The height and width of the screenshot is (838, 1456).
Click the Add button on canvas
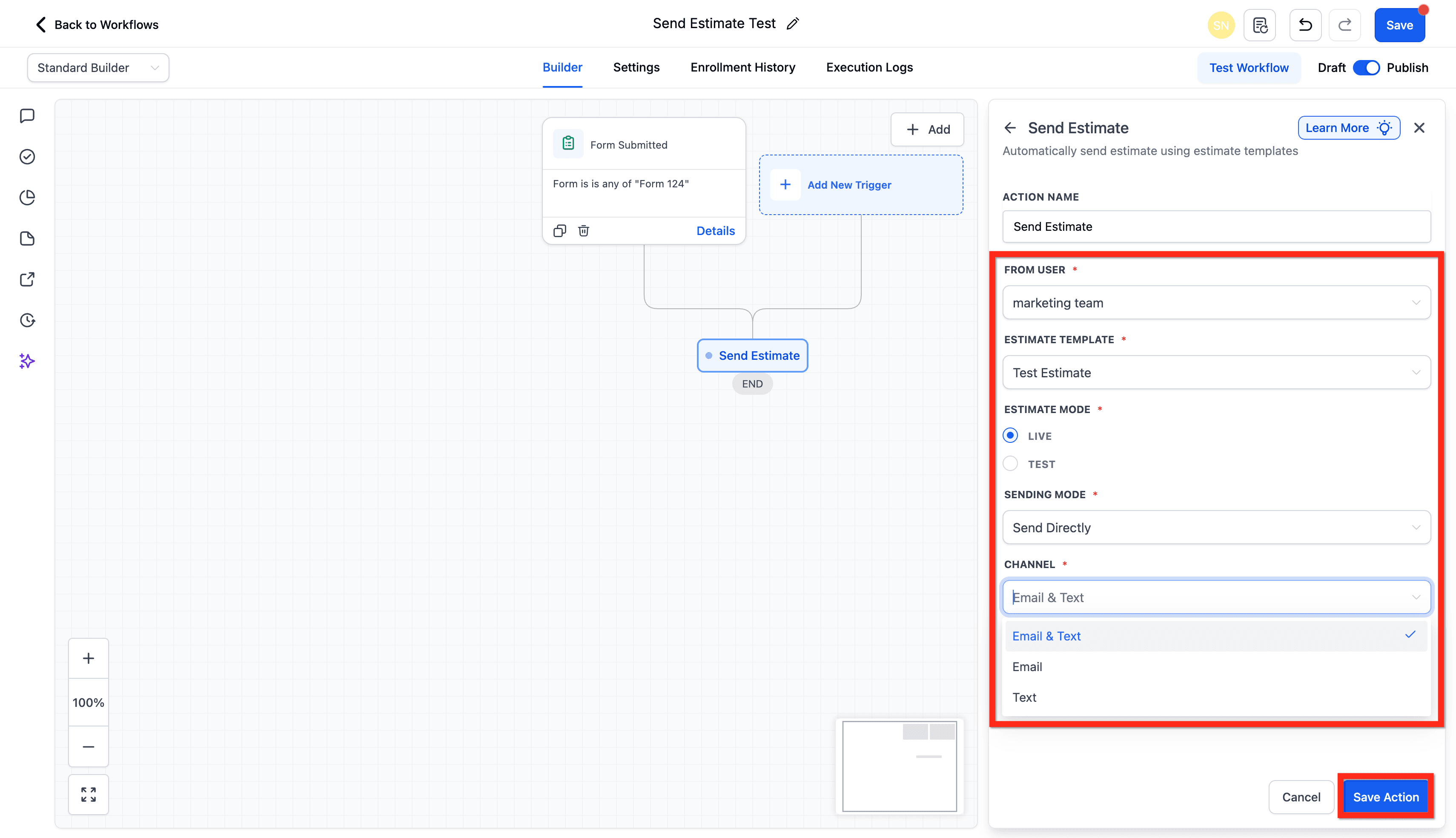click(x=927, y=129)
